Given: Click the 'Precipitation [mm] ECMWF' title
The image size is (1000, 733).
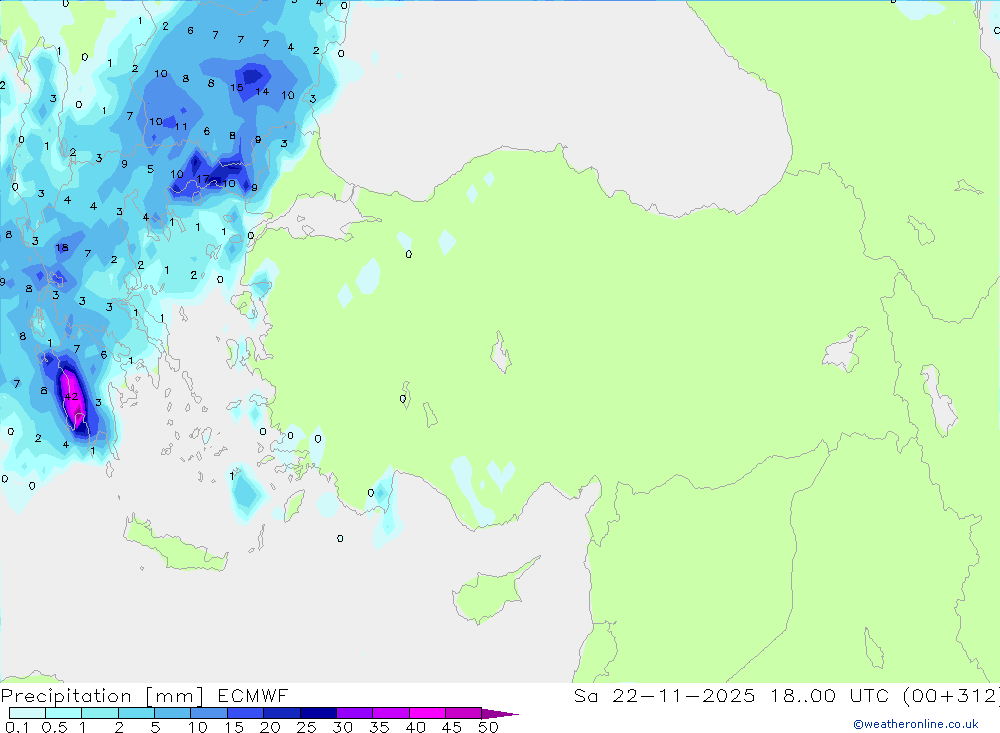Looking at the screenshot, I should (x=145, y=695).
